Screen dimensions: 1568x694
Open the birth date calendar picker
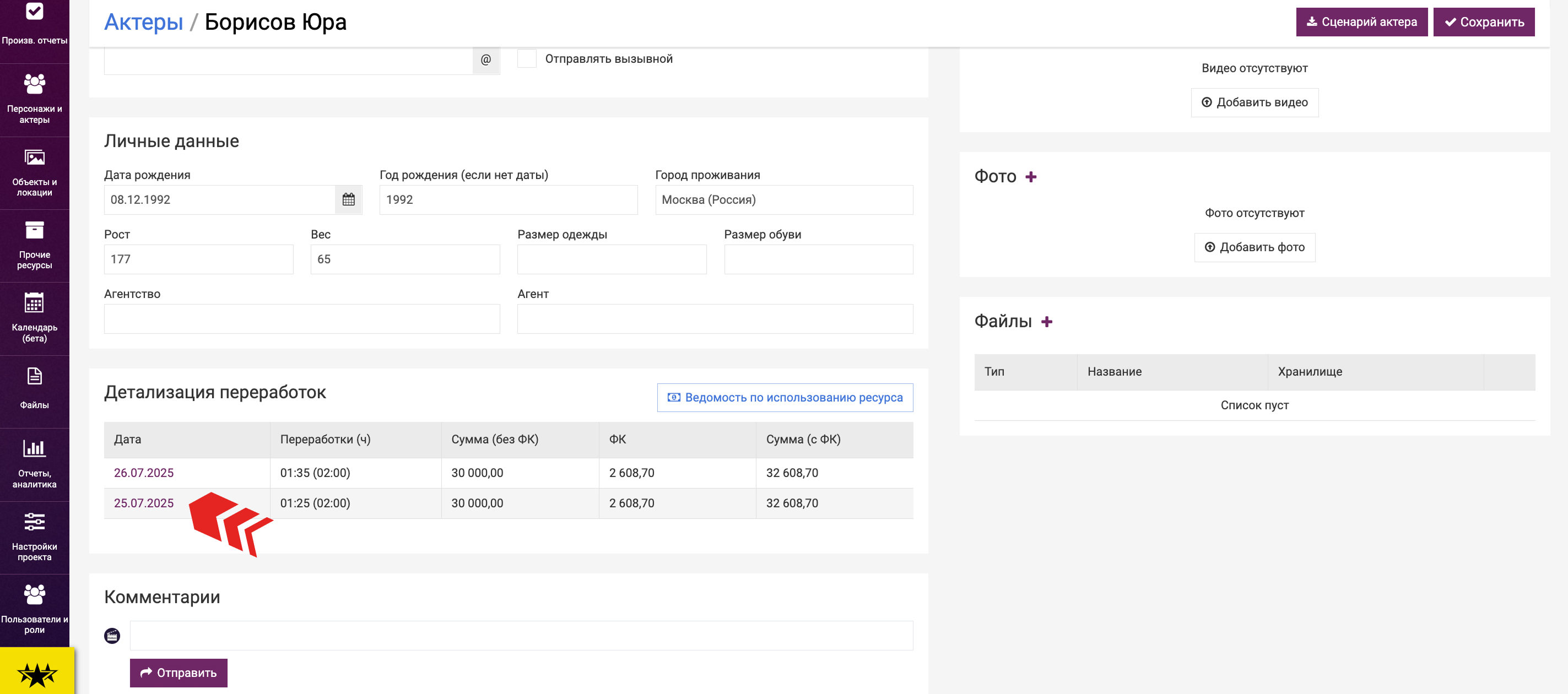tap(348, 200)
